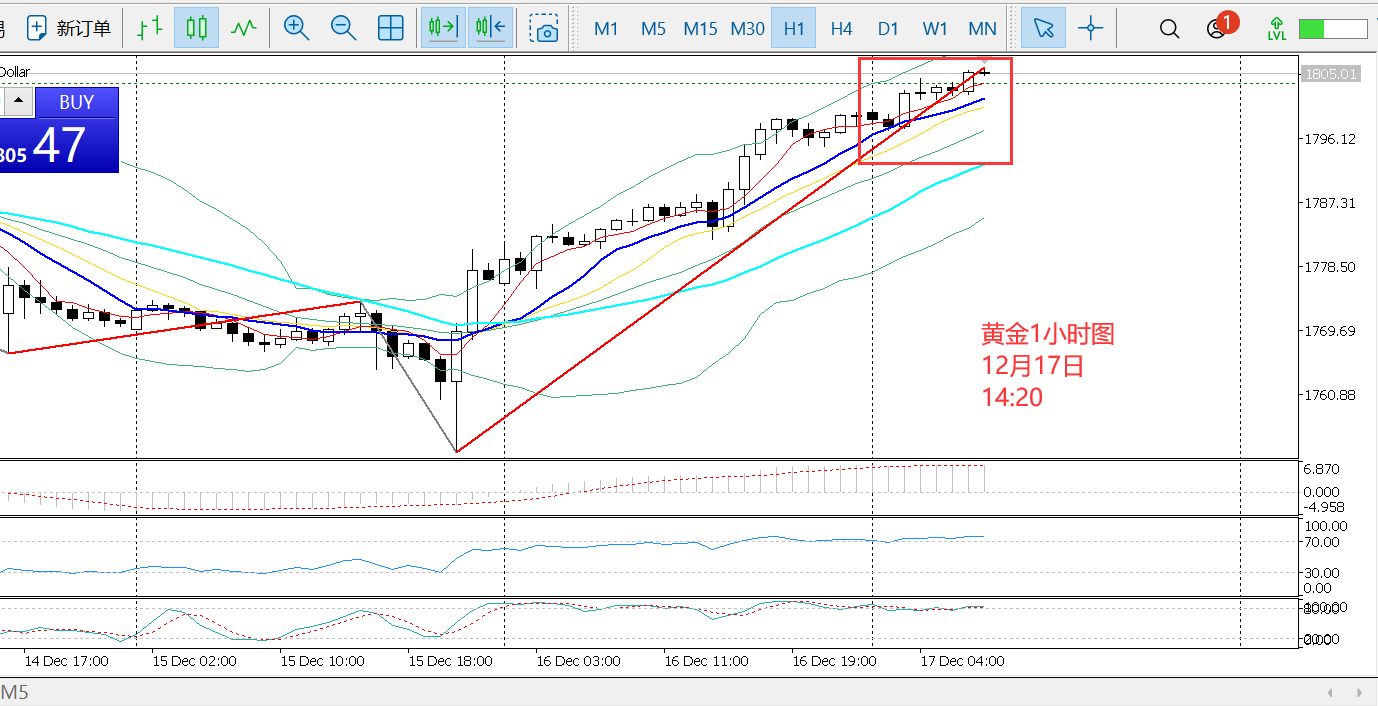Click time axis label 17 Dec 04:00

click(x=962, y=661)
